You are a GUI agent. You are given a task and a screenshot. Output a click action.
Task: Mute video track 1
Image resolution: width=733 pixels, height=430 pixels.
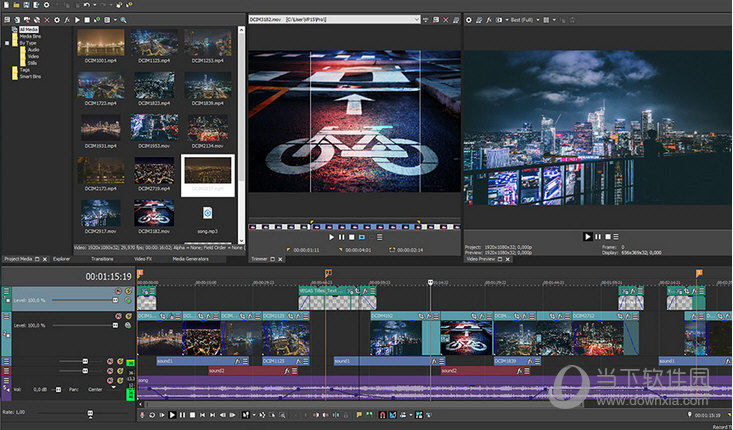pyautogui.click(x=118, y=291)
